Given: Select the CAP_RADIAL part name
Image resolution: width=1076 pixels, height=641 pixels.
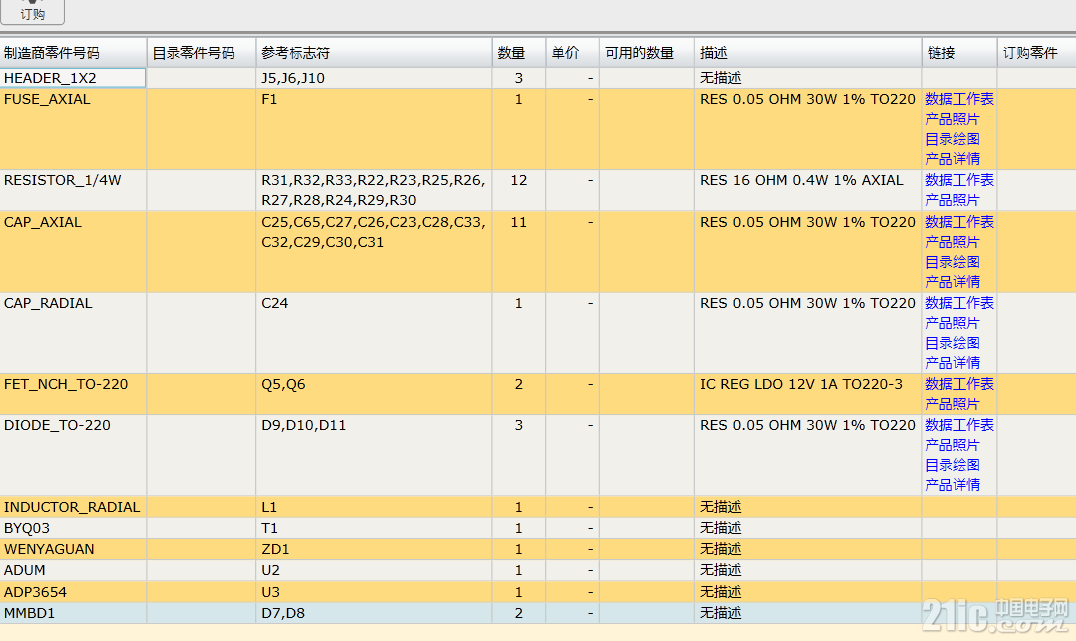Looking at the screenshot, I should [x=48, y=303].
